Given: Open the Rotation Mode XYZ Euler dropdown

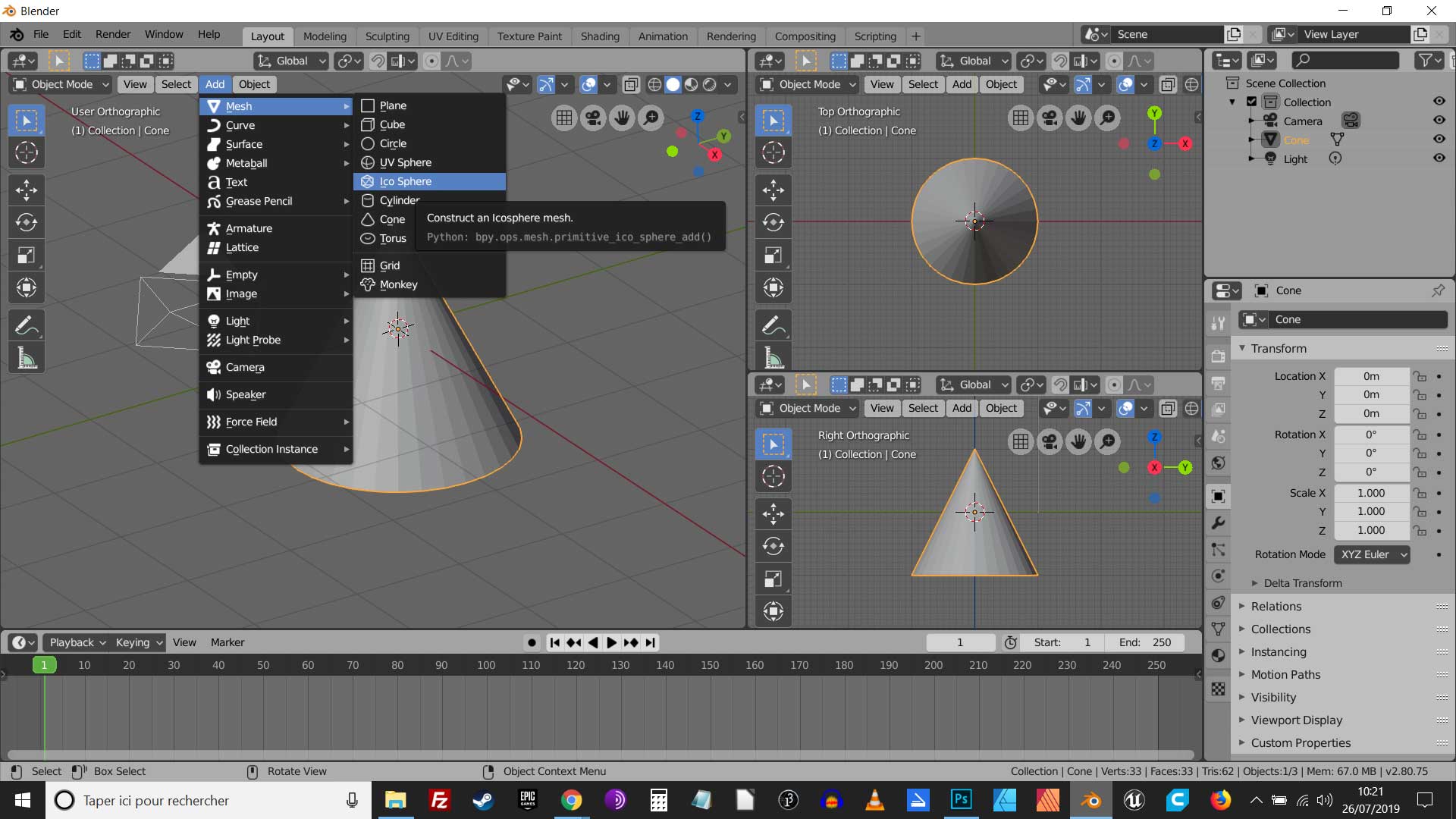Looking at the screenshot, I should (x=1373, y=554).
